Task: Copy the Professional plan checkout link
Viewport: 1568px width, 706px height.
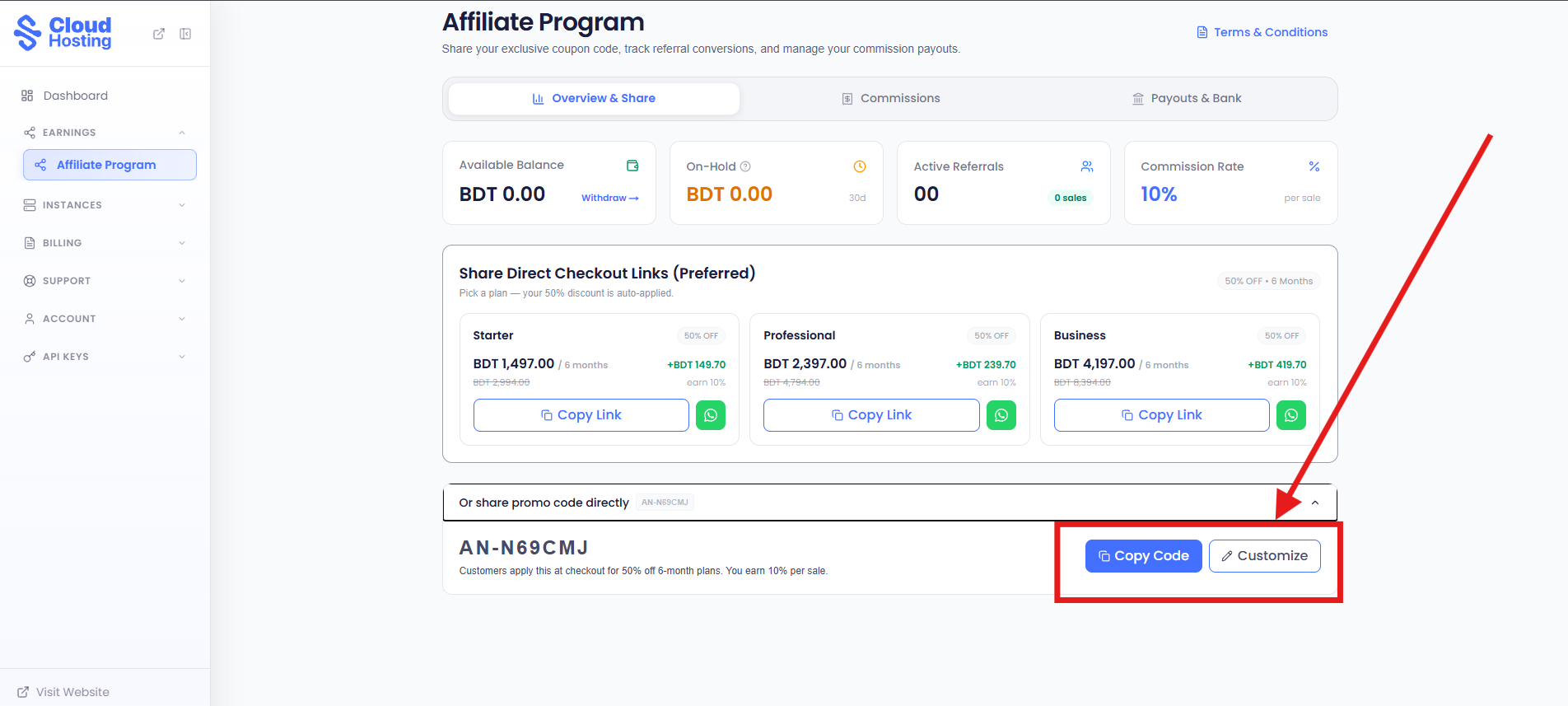Action: [871, 415]
